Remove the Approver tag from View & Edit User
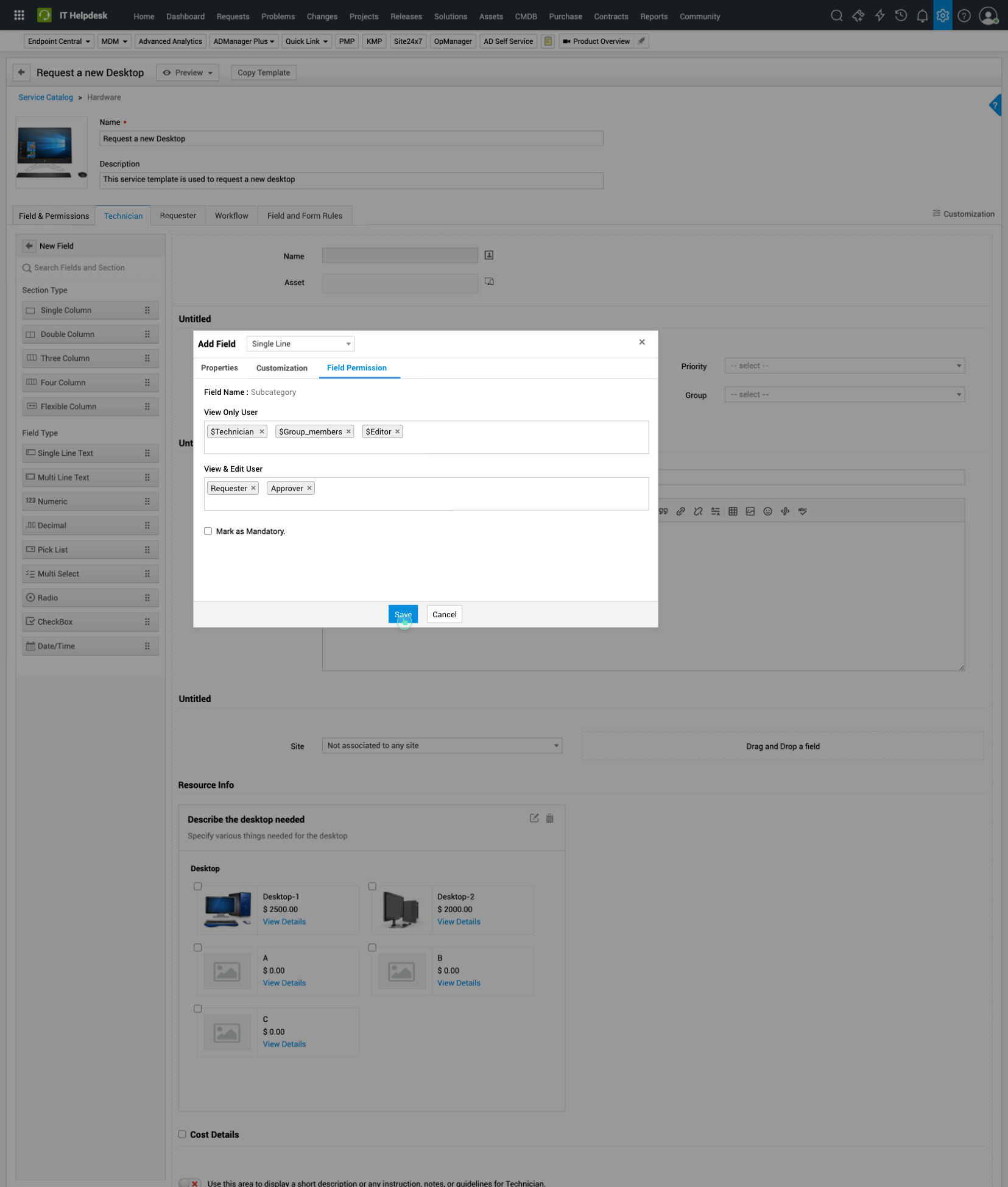Viewport: 1008px width, 1187px height. [x=309, y=488]
